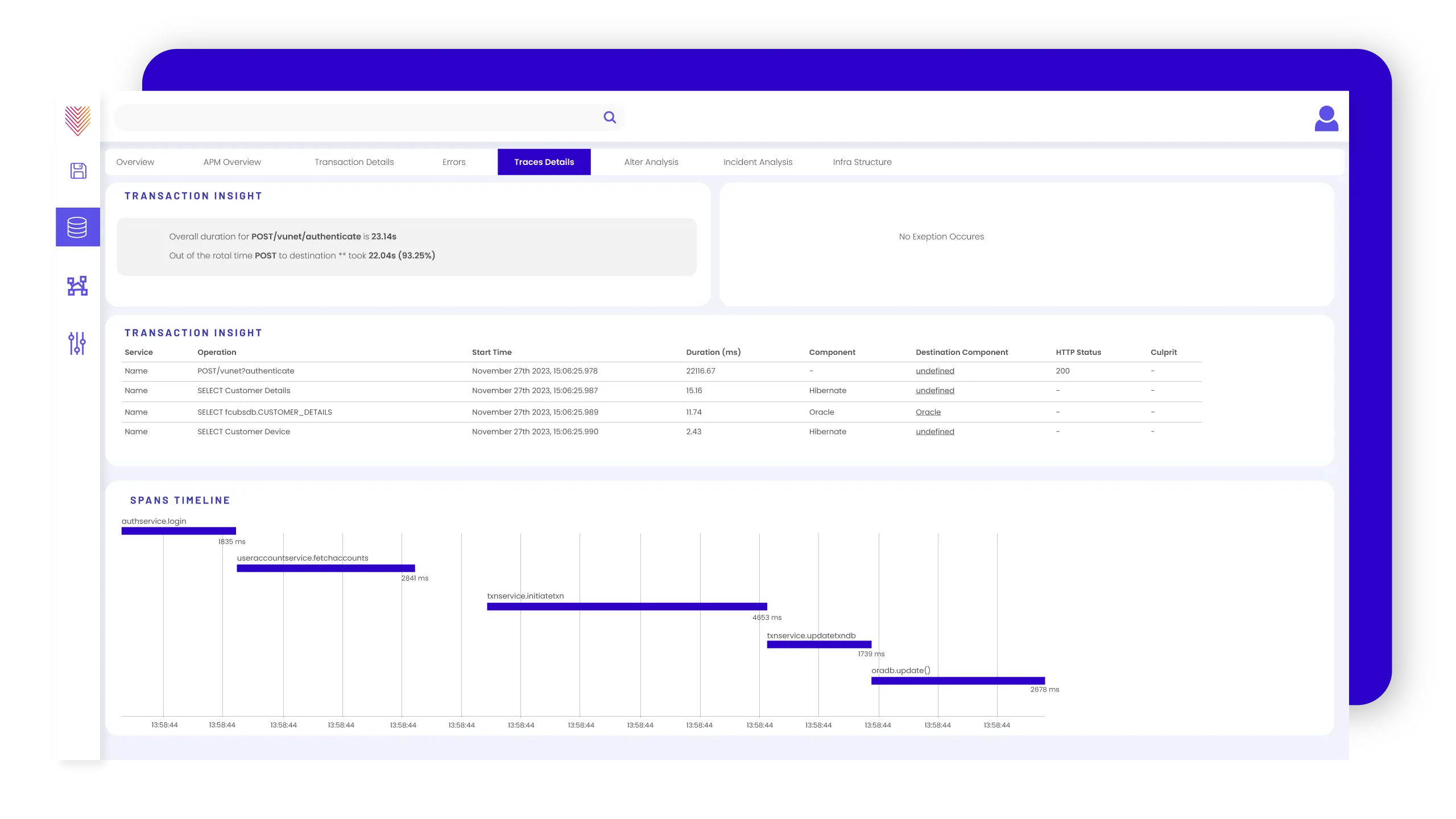Click the Oracle destination component link
This screenshot has height=819, width=1456.
928,412
